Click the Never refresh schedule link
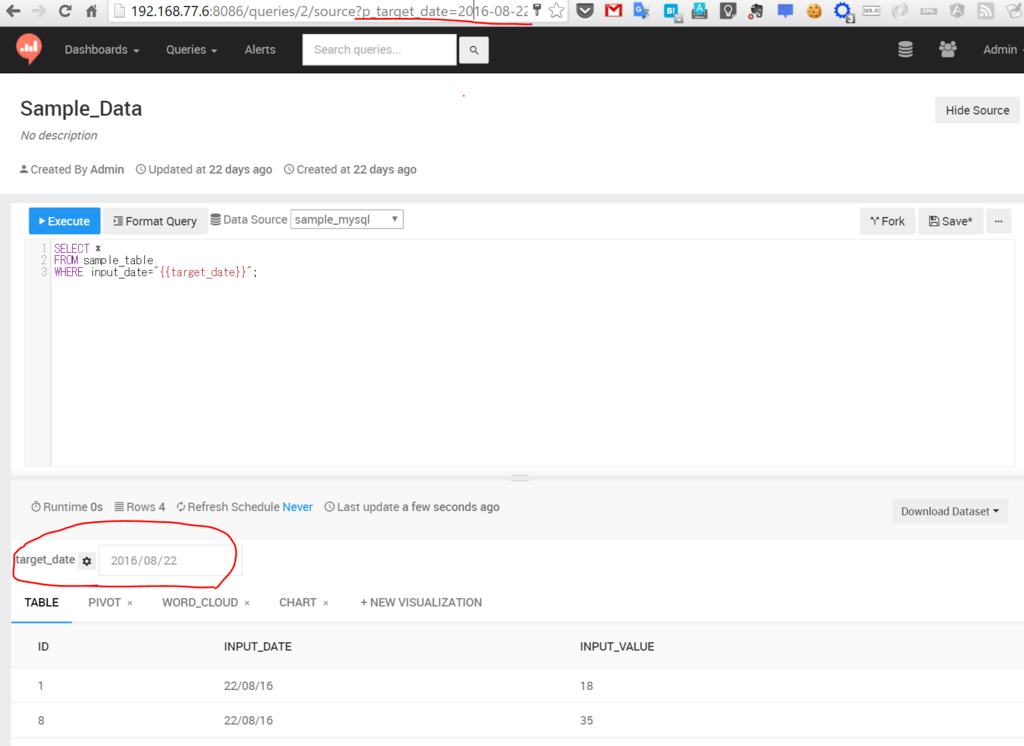The height and width of the screenshot is (746, 1024). 297,507
